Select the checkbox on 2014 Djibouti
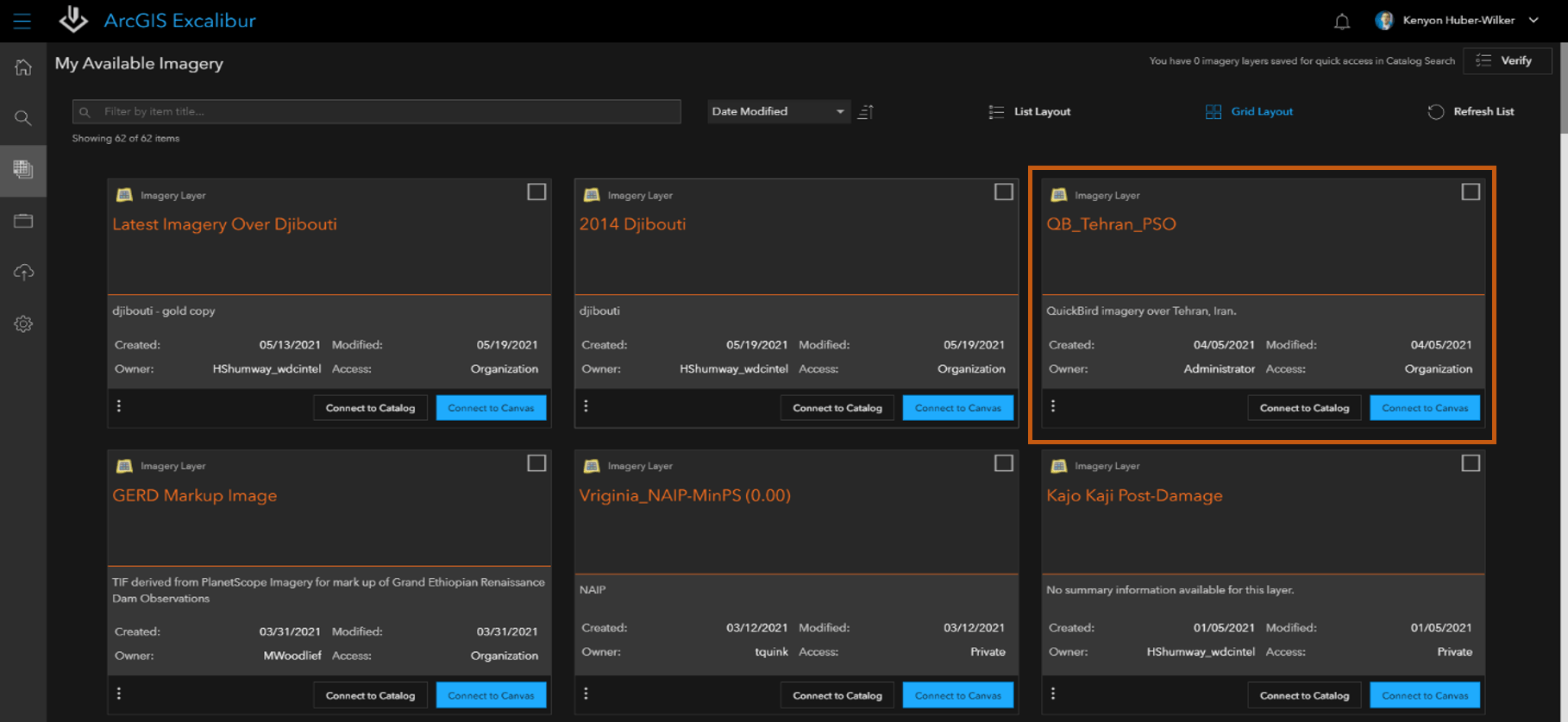 point(1003,191)
